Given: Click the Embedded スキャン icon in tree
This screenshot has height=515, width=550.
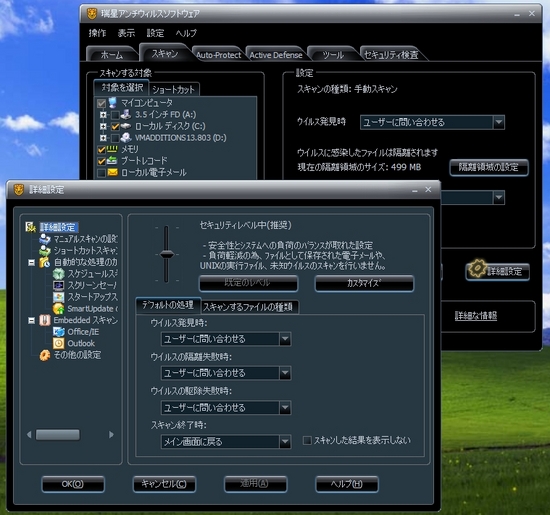Looking at the screenshot, I should 45,320.
